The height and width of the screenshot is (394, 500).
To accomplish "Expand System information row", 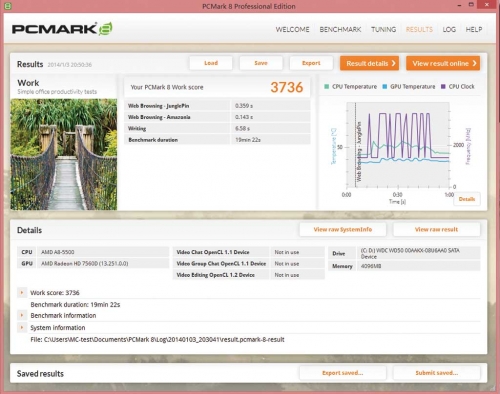I will (22, 327).
